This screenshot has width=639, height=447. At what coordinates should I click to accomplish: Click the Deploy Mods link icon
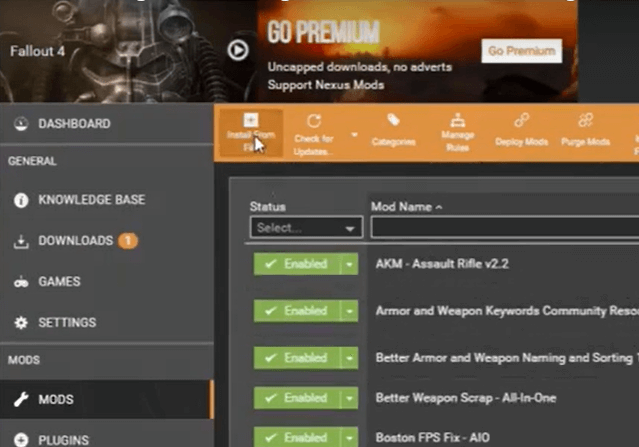[x=521, y=120]
